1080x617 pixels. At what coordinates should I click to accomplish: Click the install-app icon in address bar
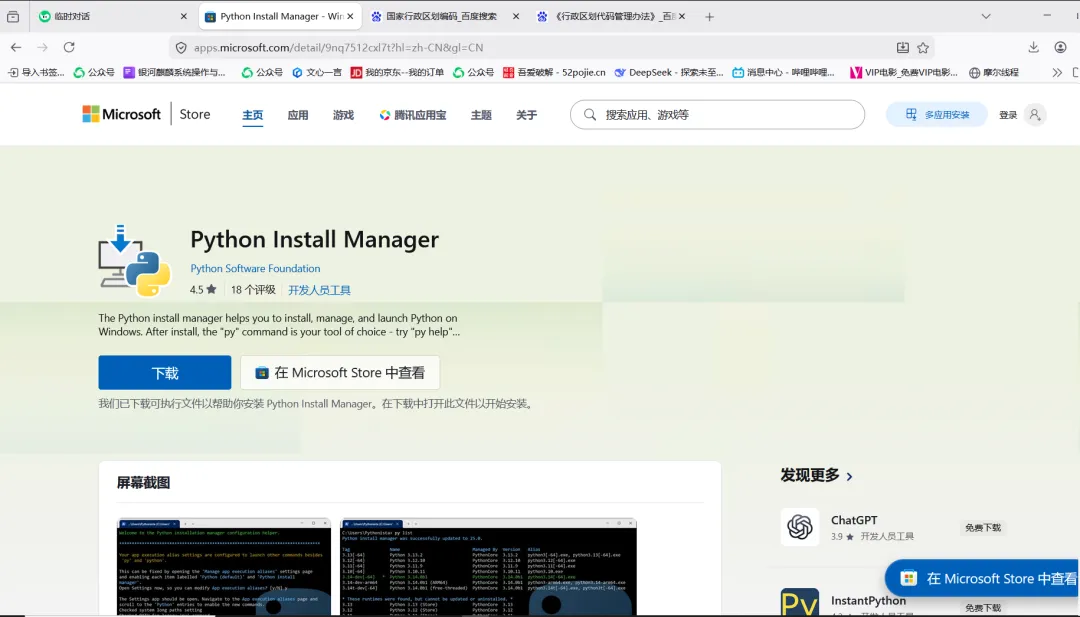(x=902, y=48)
